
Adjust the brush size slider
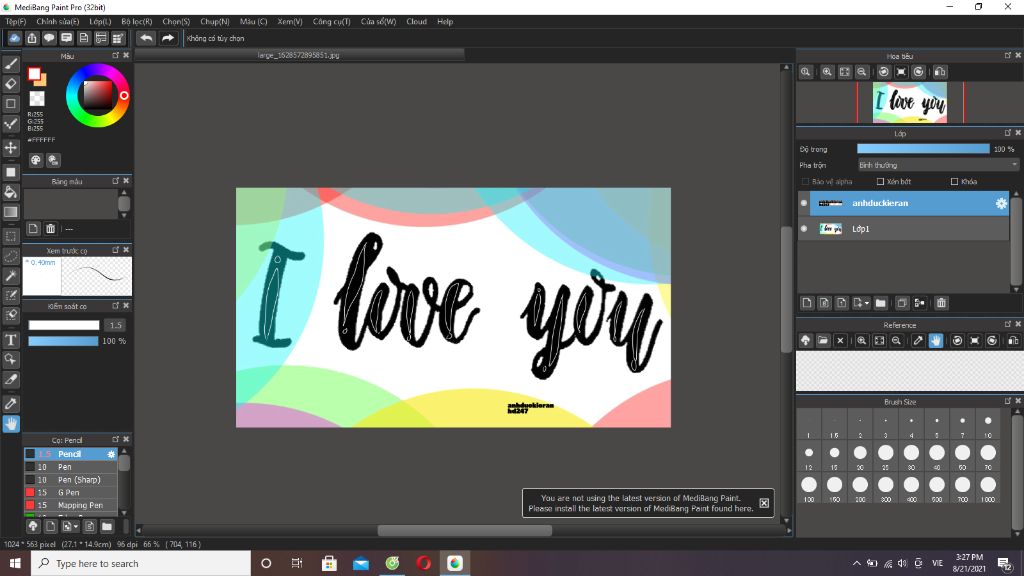63,325
